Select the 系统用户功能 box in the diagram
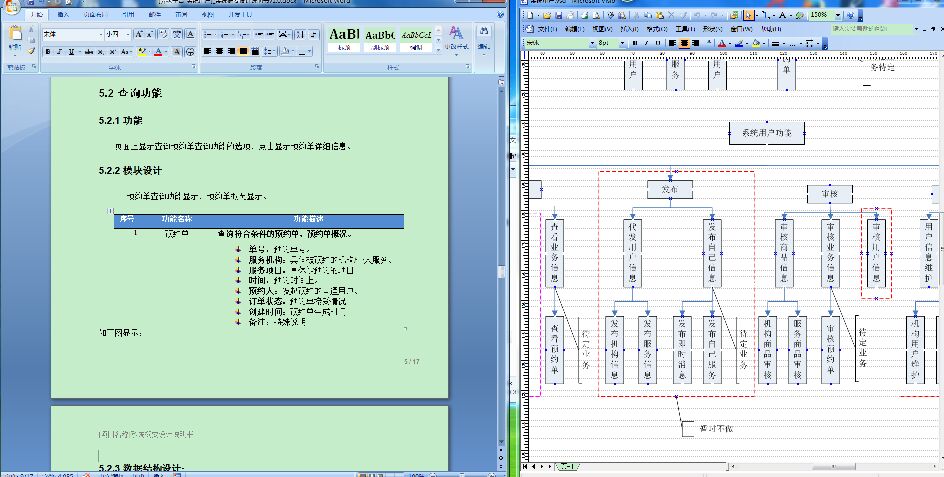The width and height of the screenshot is (944, 477). click(x=766, y=132)
